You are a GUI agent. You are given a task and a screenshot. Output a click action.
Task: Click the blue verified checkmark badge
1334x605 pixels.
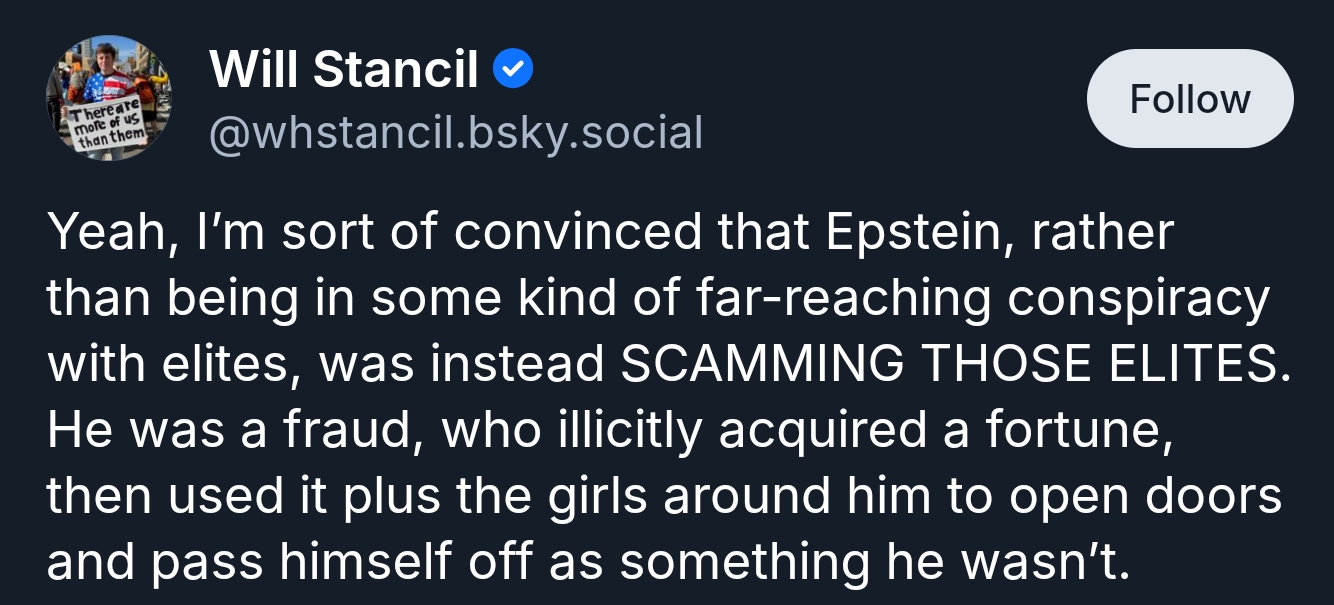[x=514, y=70]
